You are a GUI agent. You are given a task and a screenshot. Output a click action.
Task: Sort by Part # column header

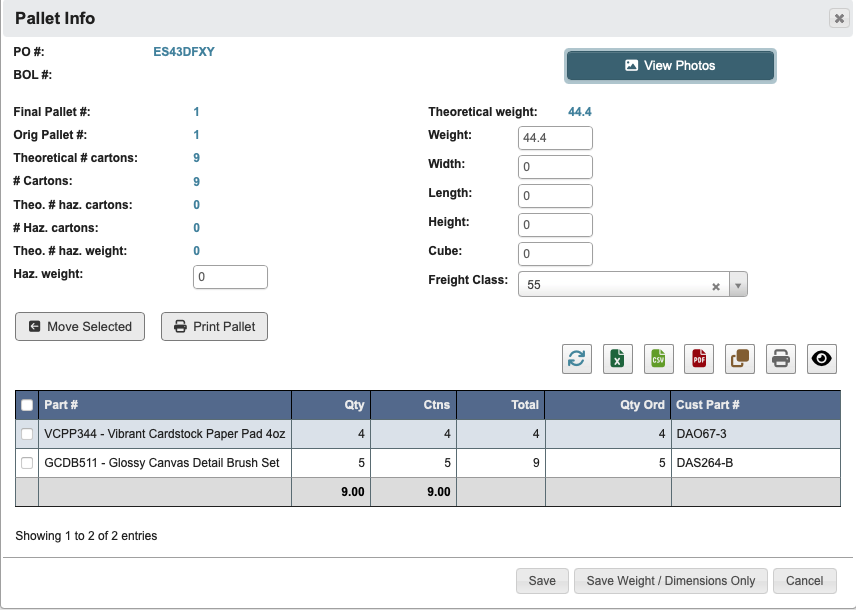coord(165,405)
